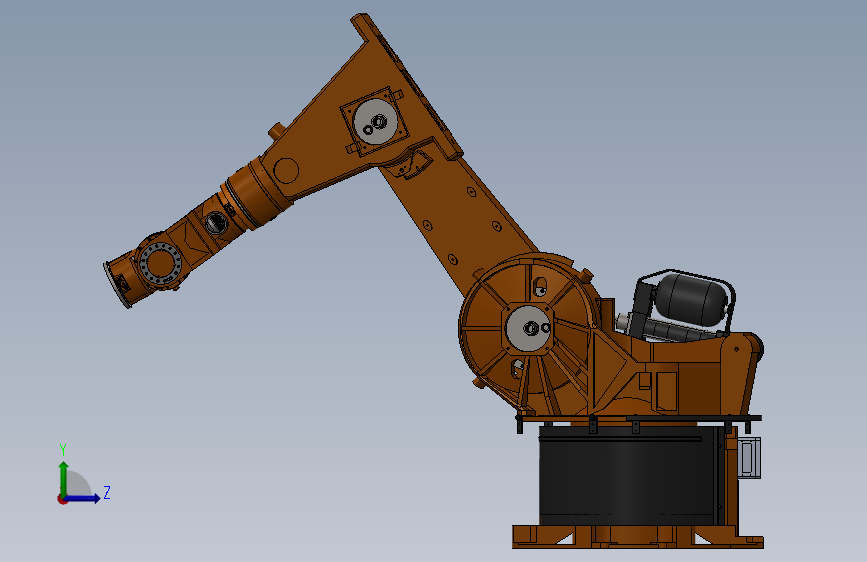This screenshot has height=562, width=867.
Task: Select the gray end-effector mounting plate at the arm tip
Action: [116, 285]
